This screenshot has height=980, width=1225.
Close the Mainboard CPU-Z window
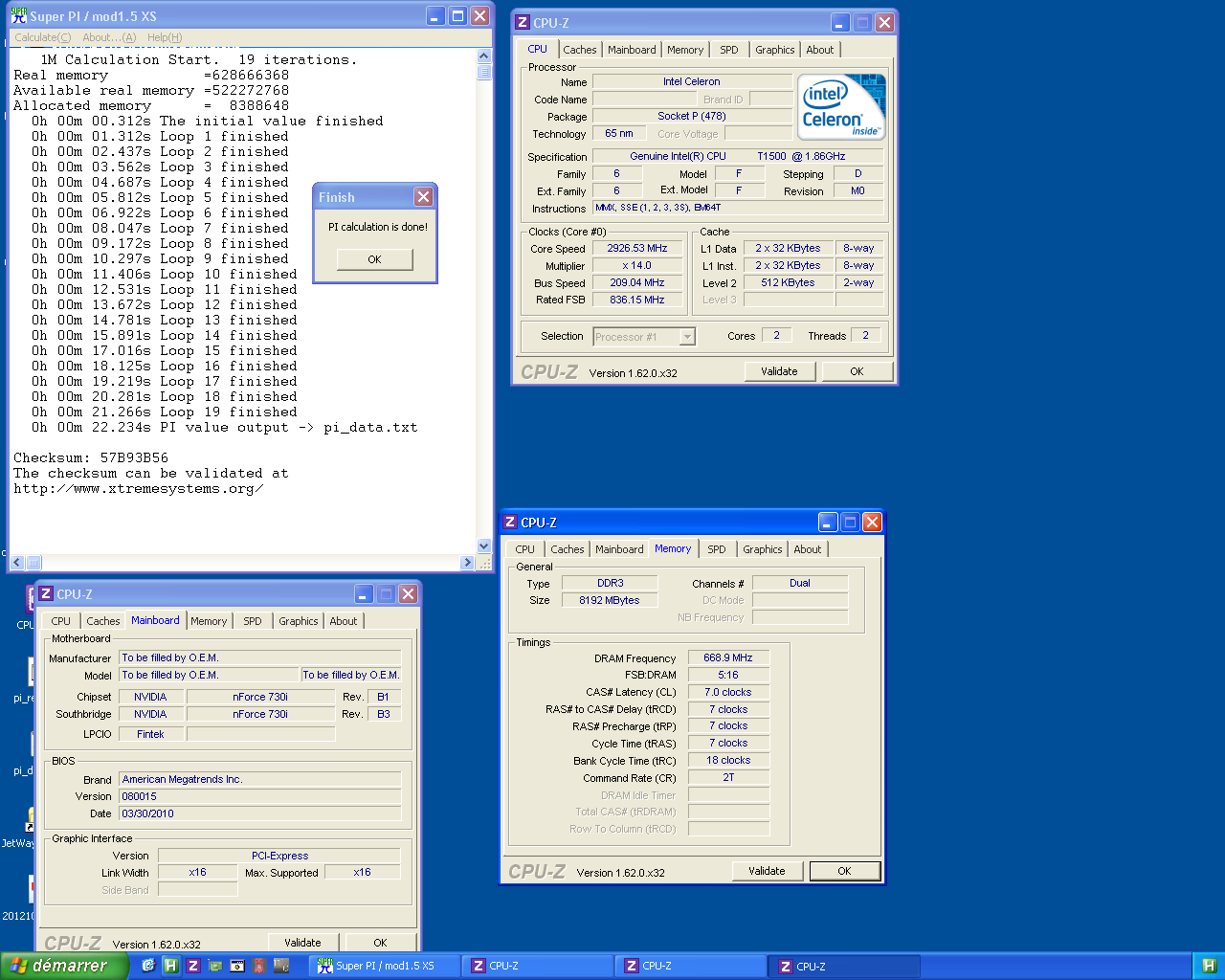tap(408, 593)
